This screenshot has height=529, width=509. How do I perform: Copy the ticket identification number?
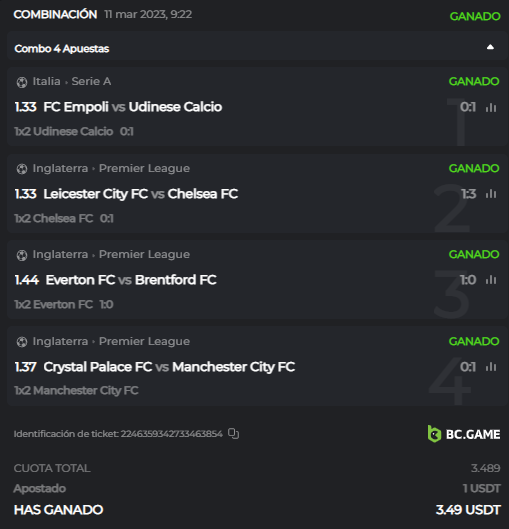(x=233, y=434)
